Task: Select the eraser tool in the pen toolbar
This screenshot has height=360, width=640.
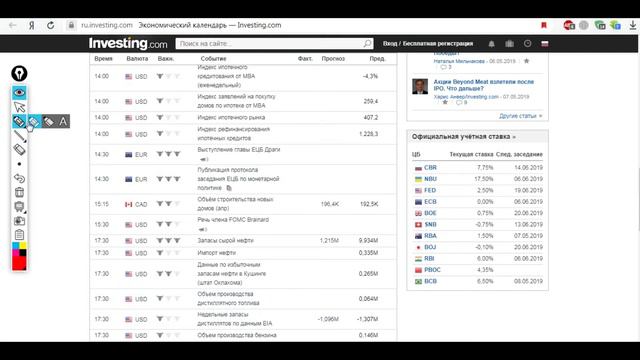Action: point(19,149)
